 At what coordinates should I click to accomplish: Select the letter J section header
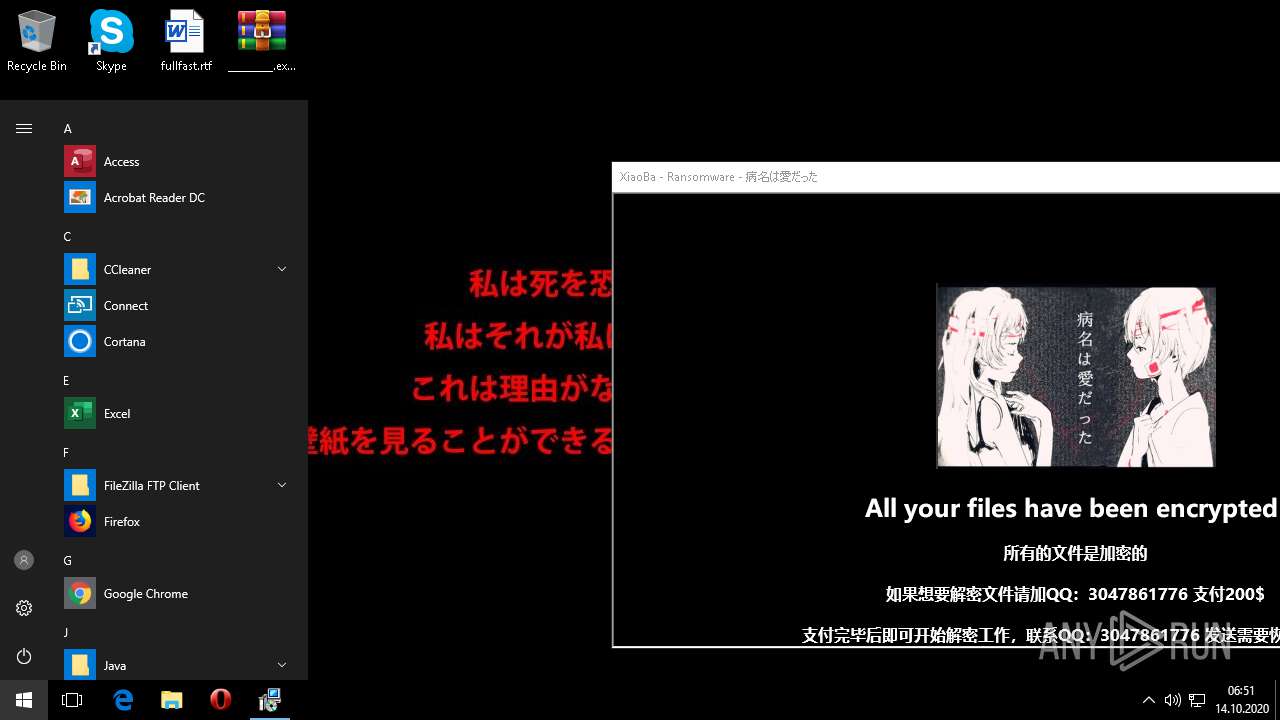point(66,633)
